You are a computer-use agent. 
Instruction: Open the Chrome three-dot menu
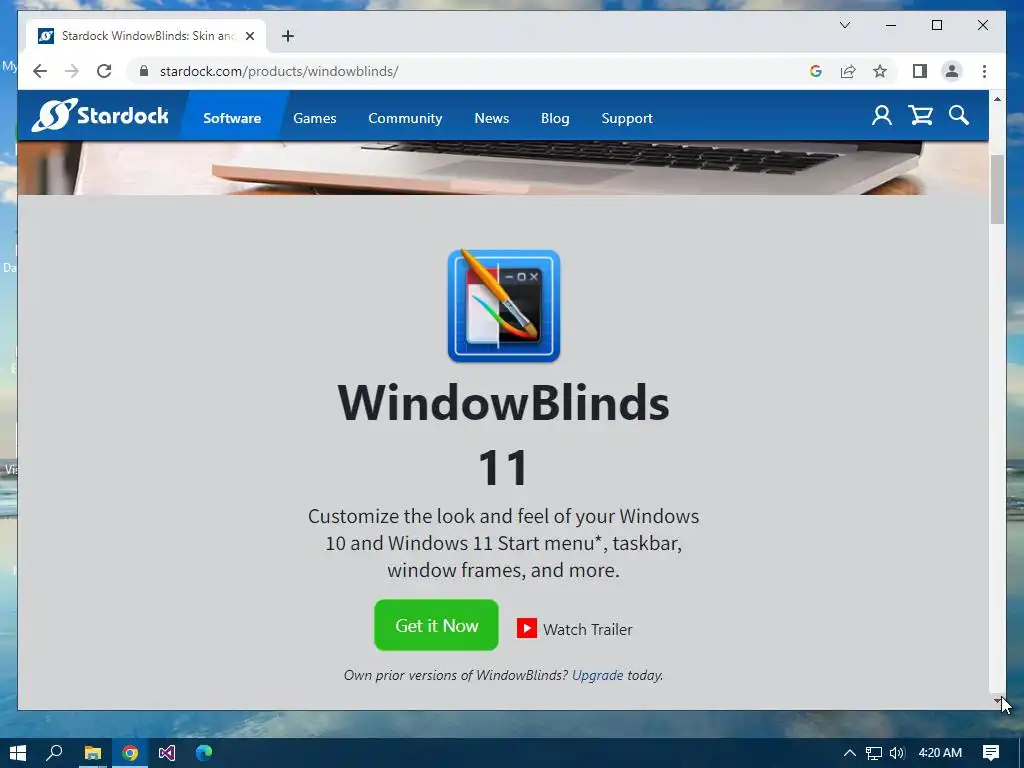coord(984,71)
